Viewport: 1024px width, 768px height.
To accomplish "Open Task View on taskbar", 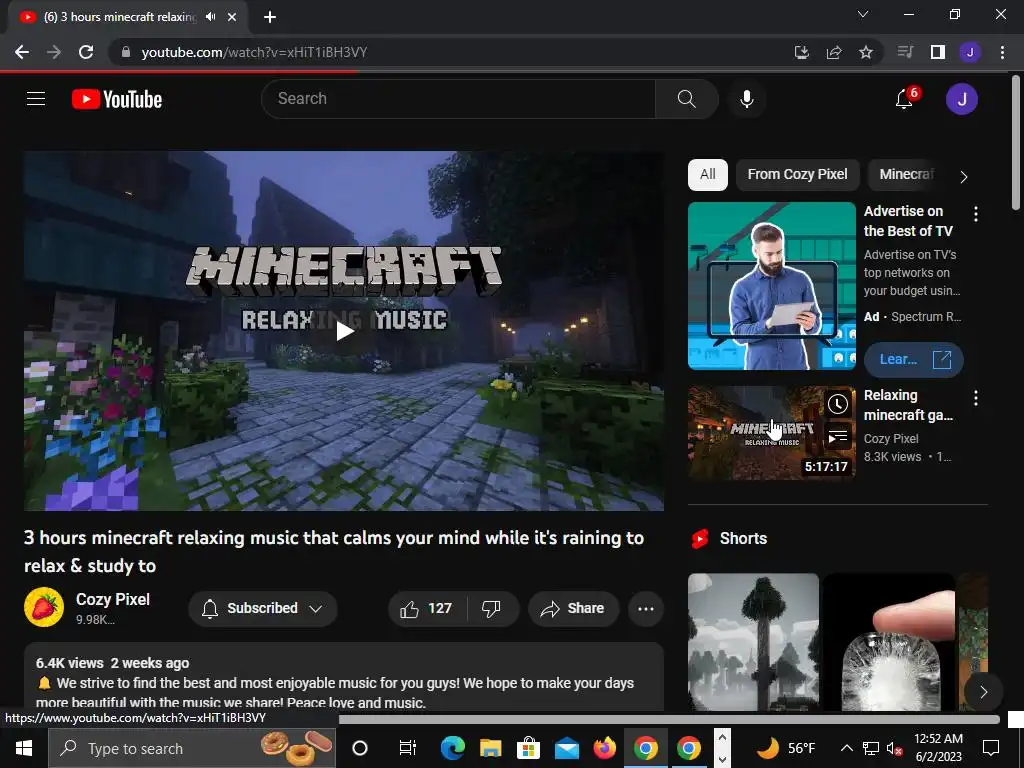I will coord(408,748).
